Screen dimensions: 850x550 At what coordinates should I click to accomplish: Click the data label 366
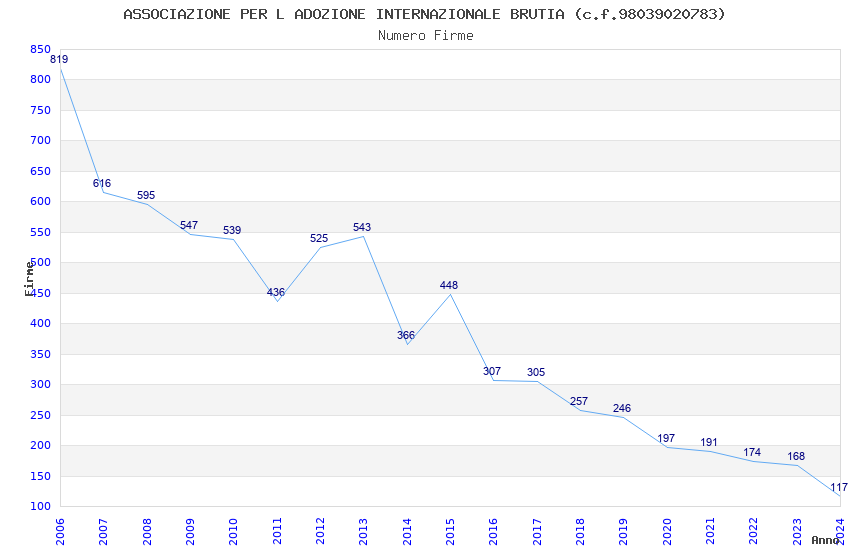pyautogui.click(x=405, y=335)
